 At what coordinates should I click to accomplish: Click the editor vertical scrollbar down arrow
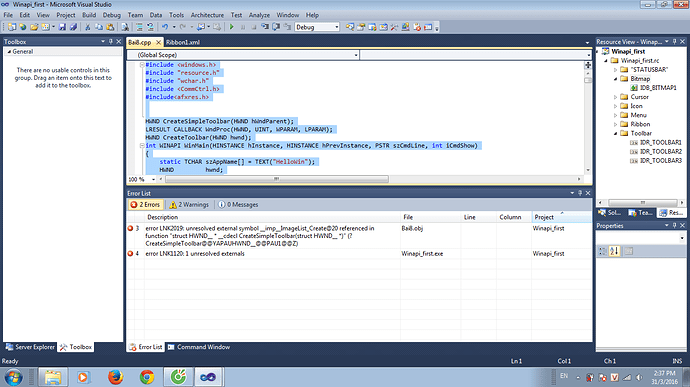(588, 170)
